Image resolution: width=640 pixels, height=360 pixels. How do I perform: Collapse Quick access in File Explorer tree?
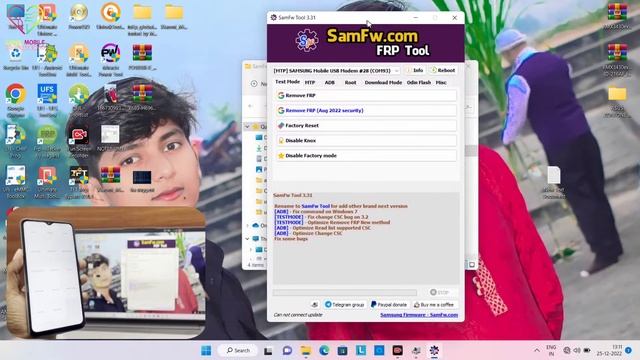247,127
